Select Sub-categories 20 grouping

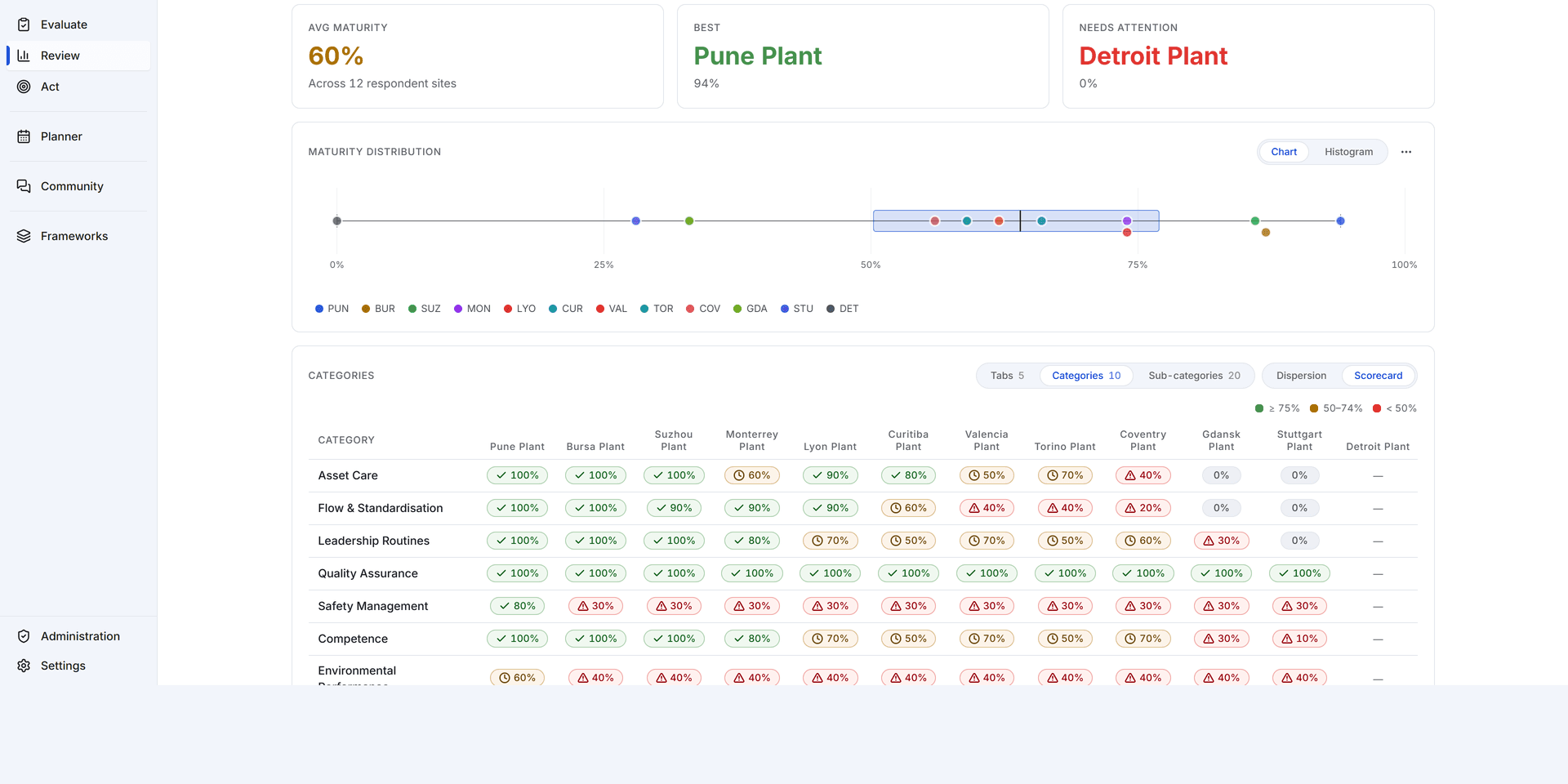[x=1194, y=376]
